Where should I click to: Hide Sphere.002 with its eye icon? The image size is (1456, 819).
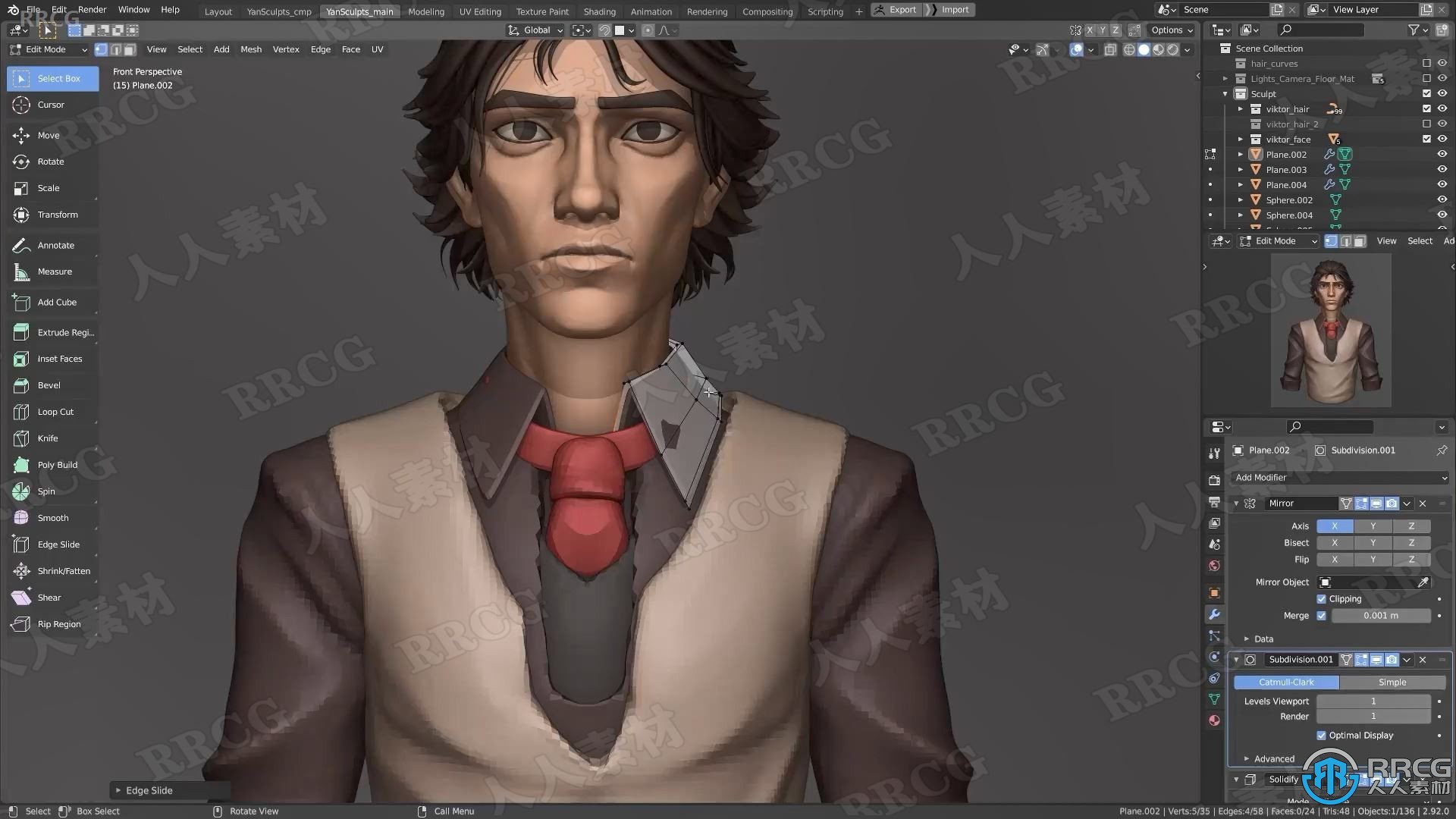click(1442, 199)
